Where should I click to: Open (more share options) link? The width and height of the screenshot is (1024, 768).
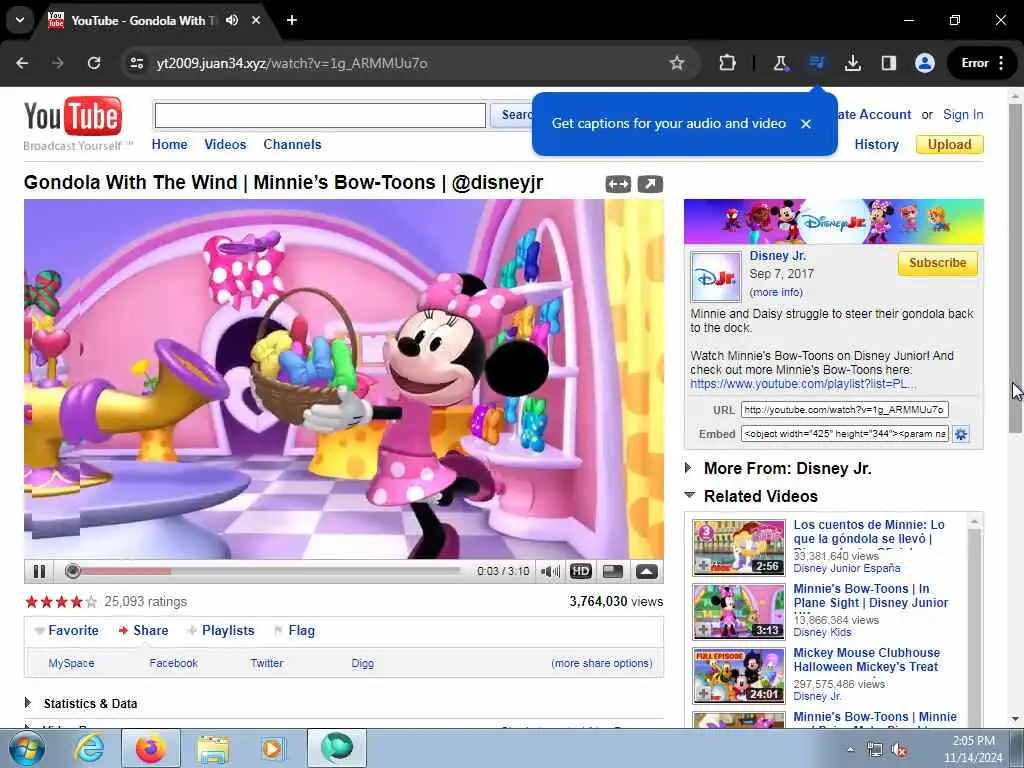tap(601, 664)
